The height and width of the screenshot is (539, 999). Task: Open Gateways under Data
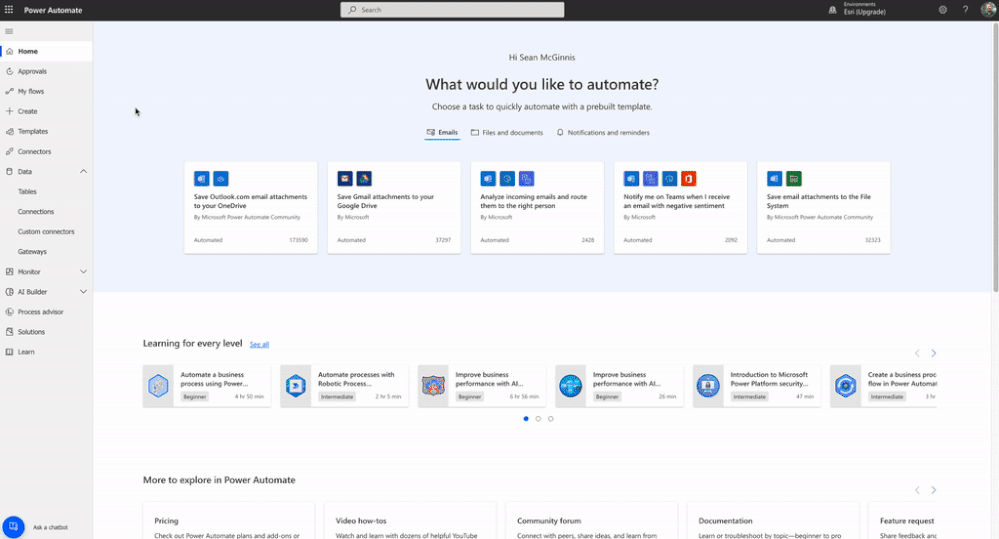pos(32,252)
